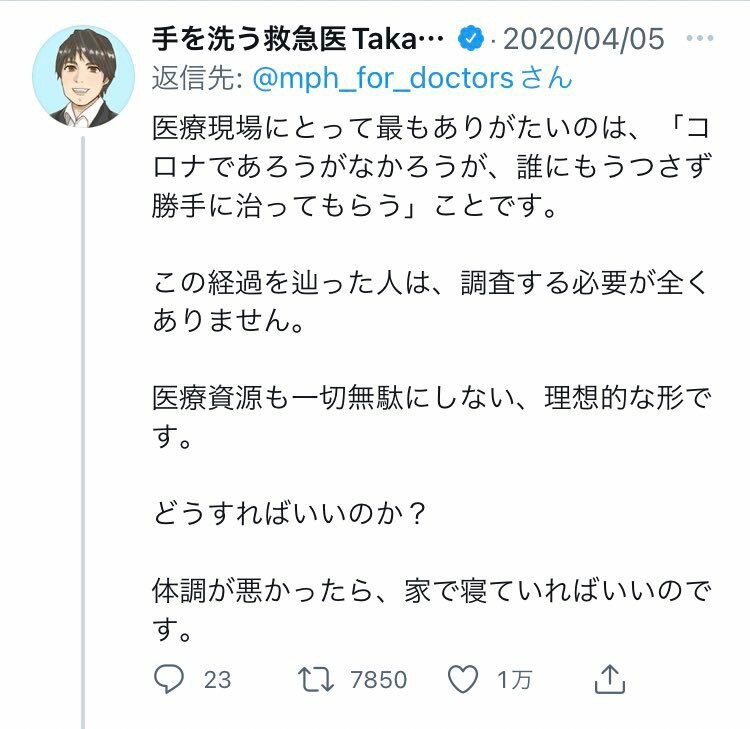Image resolution: width=750 pixels, height=729 pixels.
Task: Open the three-dot more options menu
Action: [x=699, y=38]
